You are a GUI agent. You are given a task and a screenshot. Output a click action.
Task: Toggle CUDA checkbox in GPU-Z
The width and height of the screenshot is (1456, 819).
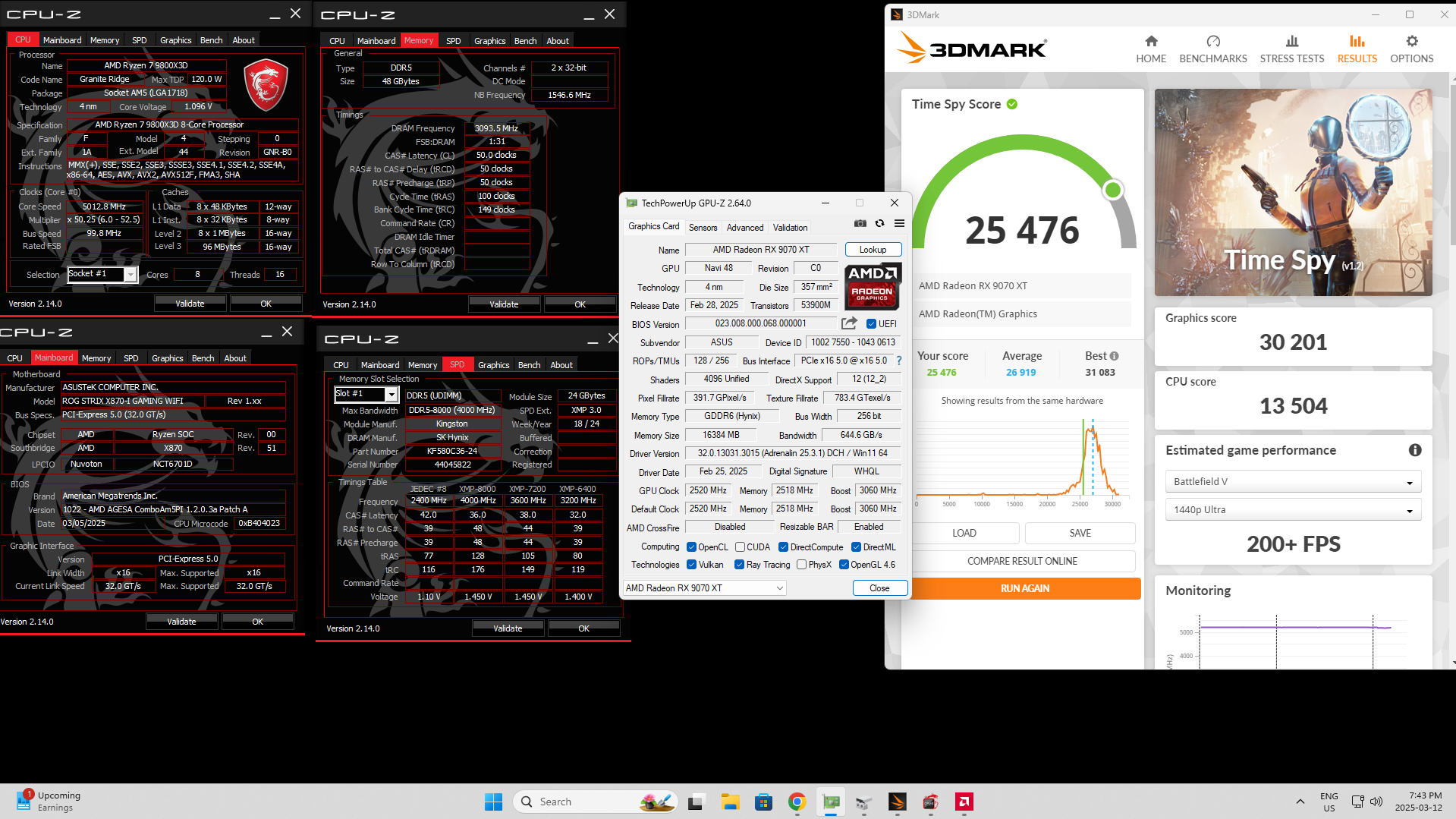(x=740, y=547)
